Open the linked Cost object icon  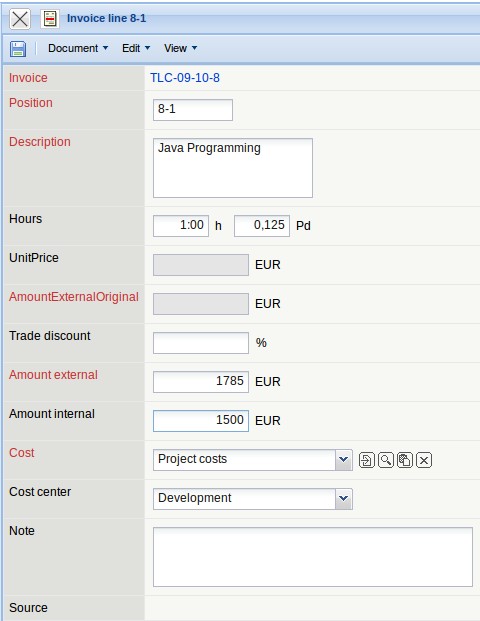pyautogui.click(x=366, y=460)
